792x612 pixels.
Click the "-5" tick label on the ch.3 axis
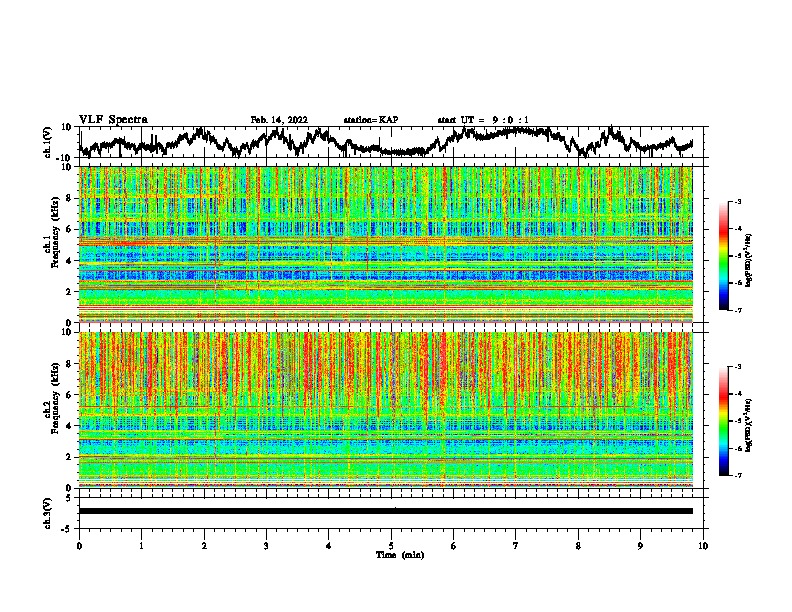tap(68, 529)
